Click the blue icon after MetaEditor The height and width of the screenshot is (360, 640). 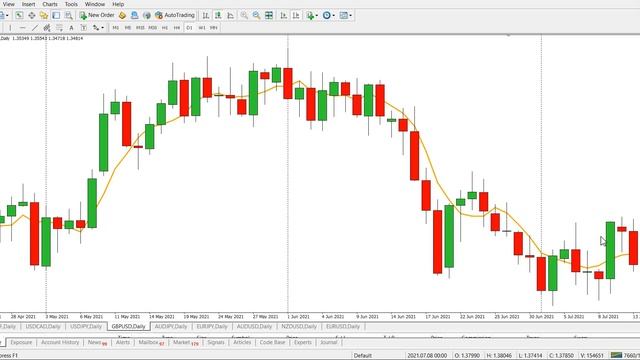point(134,16)
